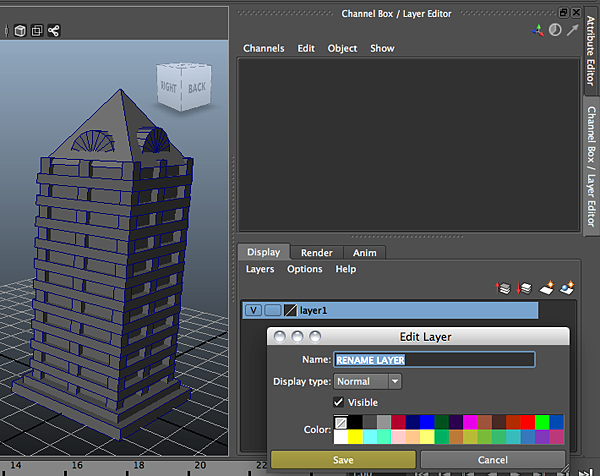Open the Attribute Editor side tab
This screenshot has height=476, width=600.
[x=591, y=51]
